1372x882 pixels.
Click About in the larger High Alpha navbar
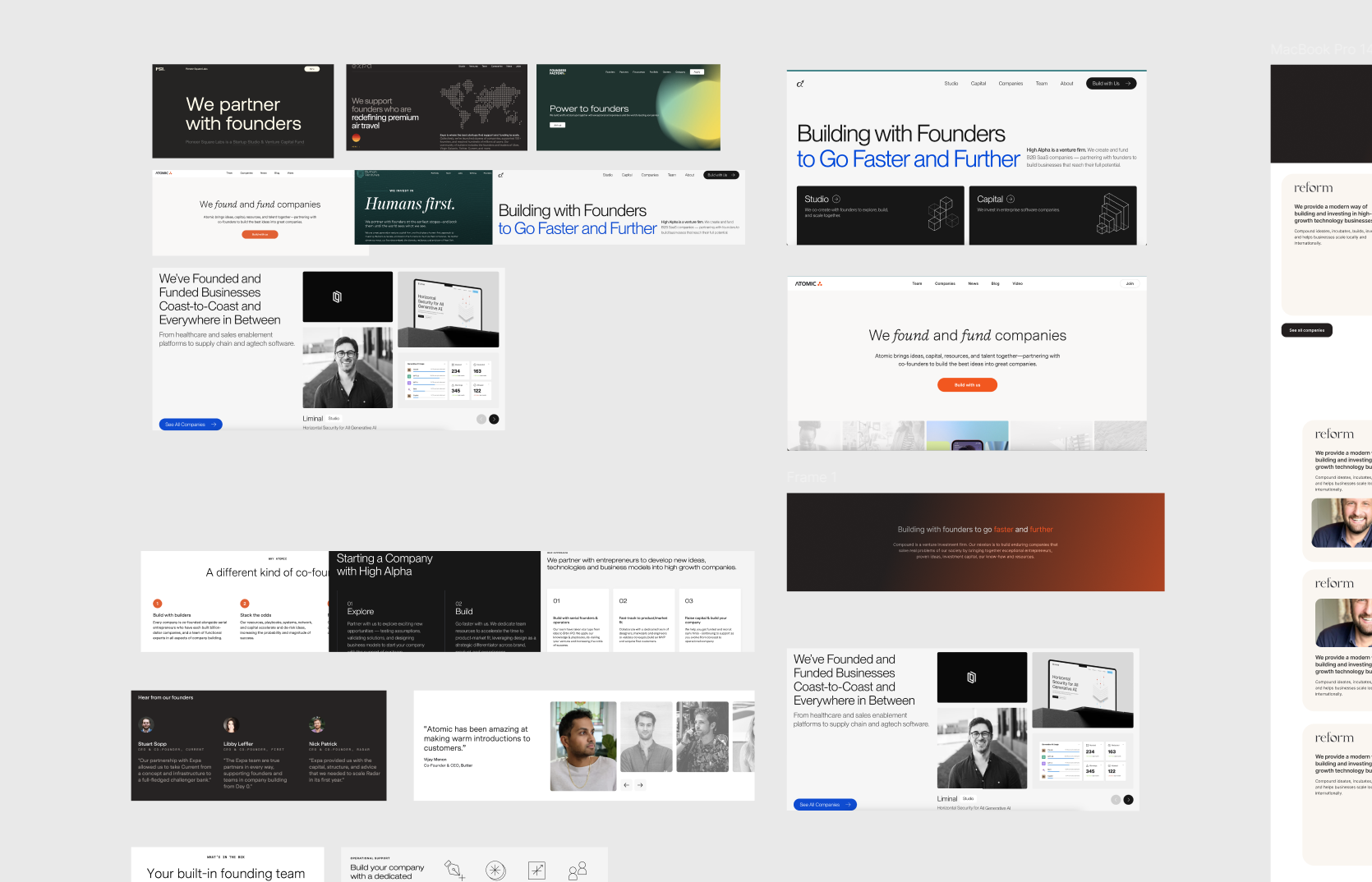(x=1066, y=84)
